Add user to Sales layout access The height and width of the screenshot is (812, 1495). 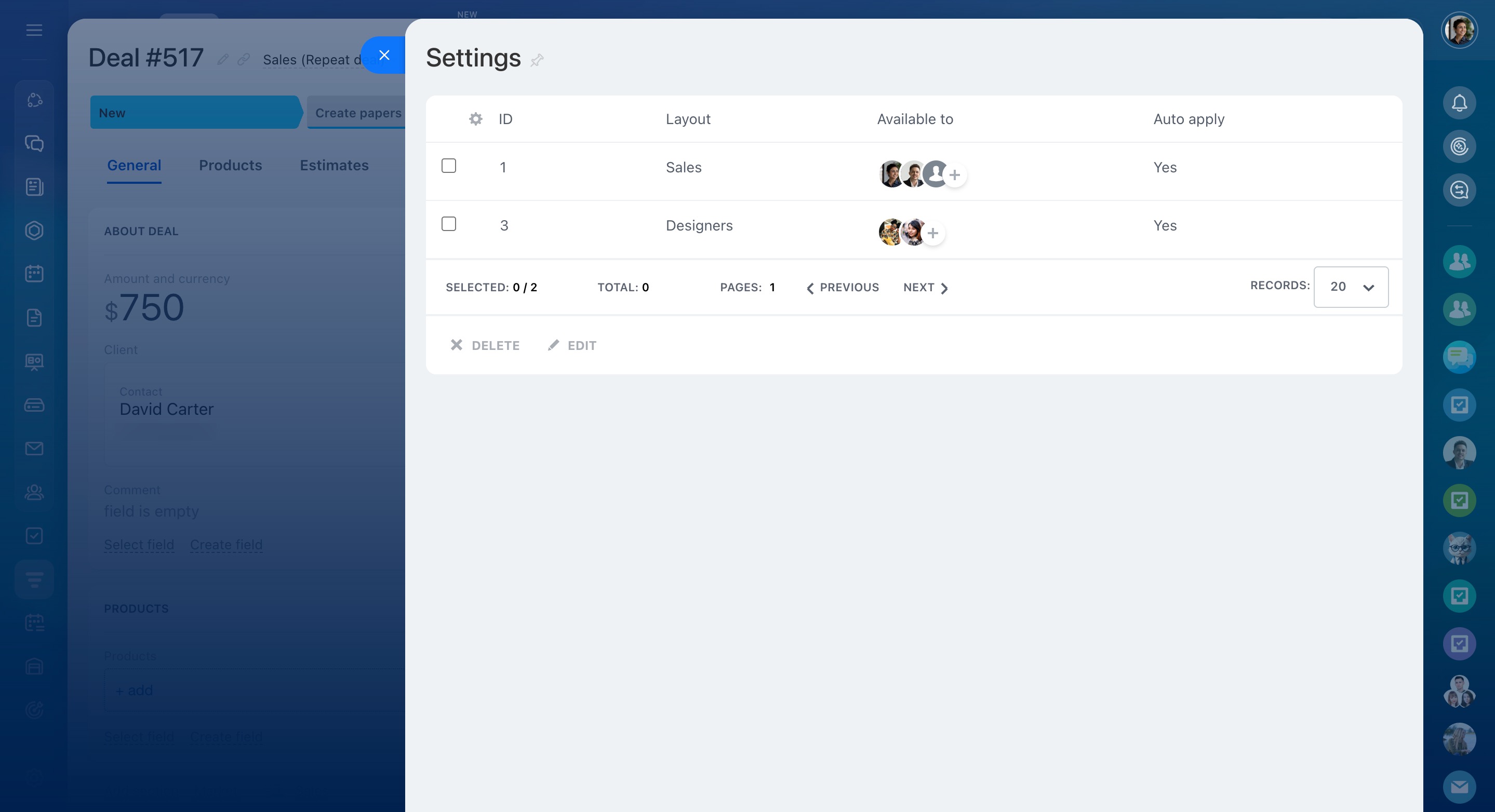click(x=955, y=174)
